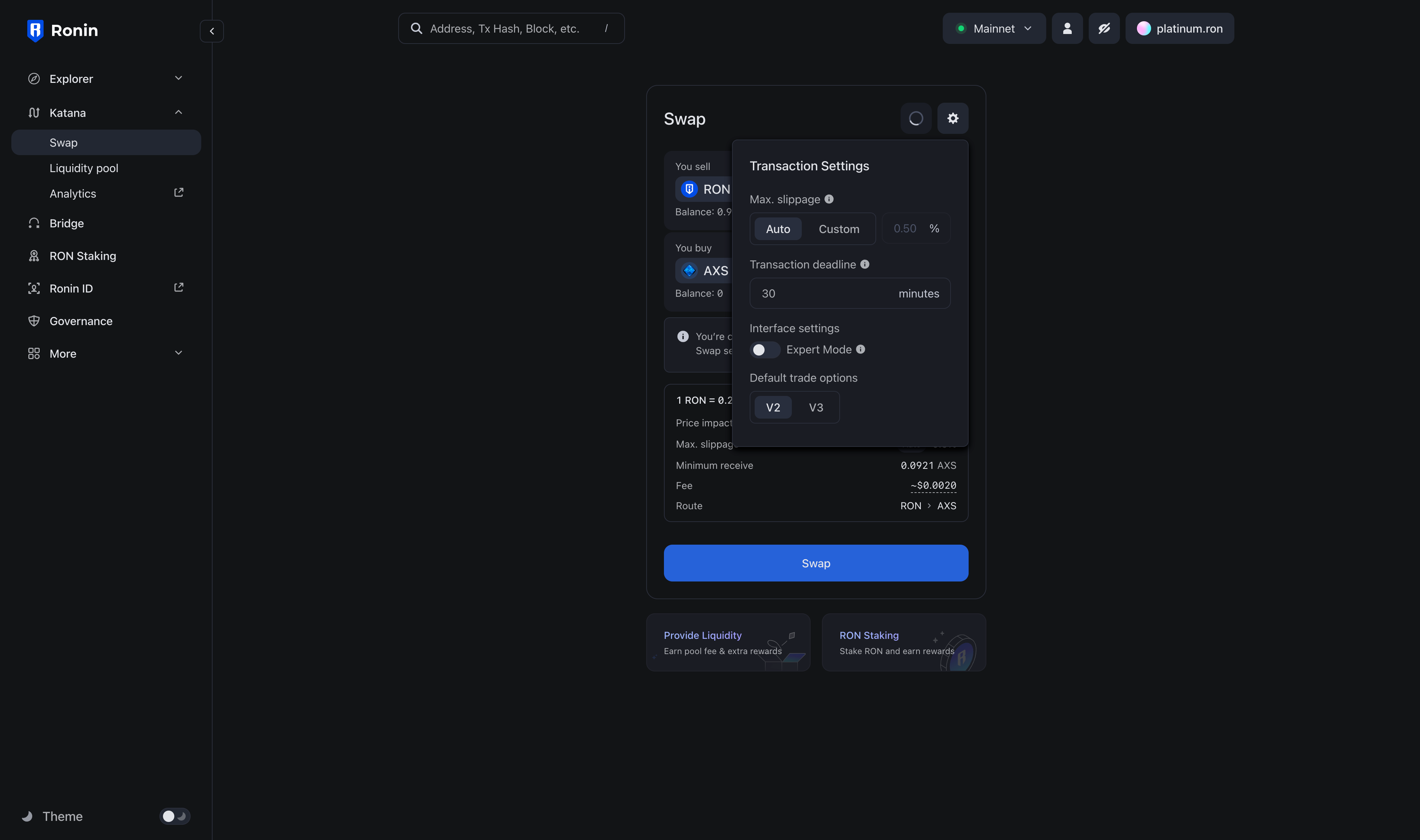The image size is (1420, 840).
Task: Click the blue Swap button
Action: coord(816,563)
